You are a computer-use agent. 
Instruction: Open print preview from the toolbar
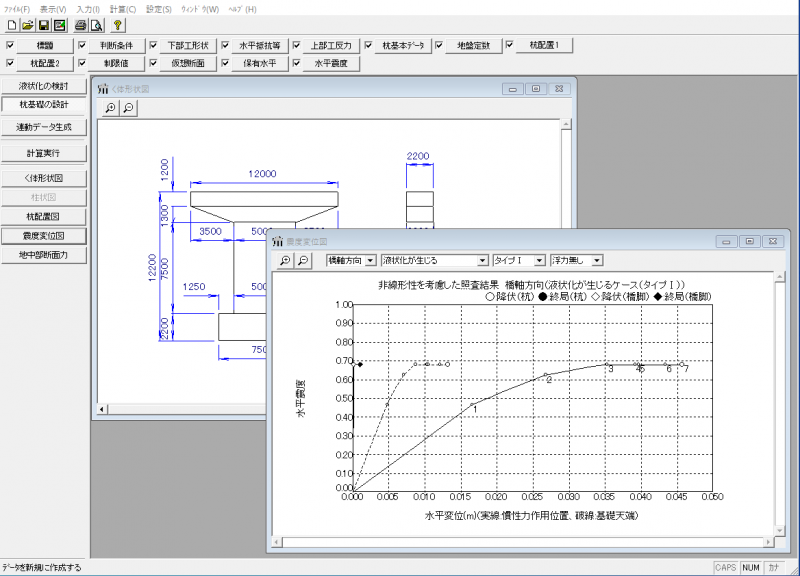(x=96, y=25)
